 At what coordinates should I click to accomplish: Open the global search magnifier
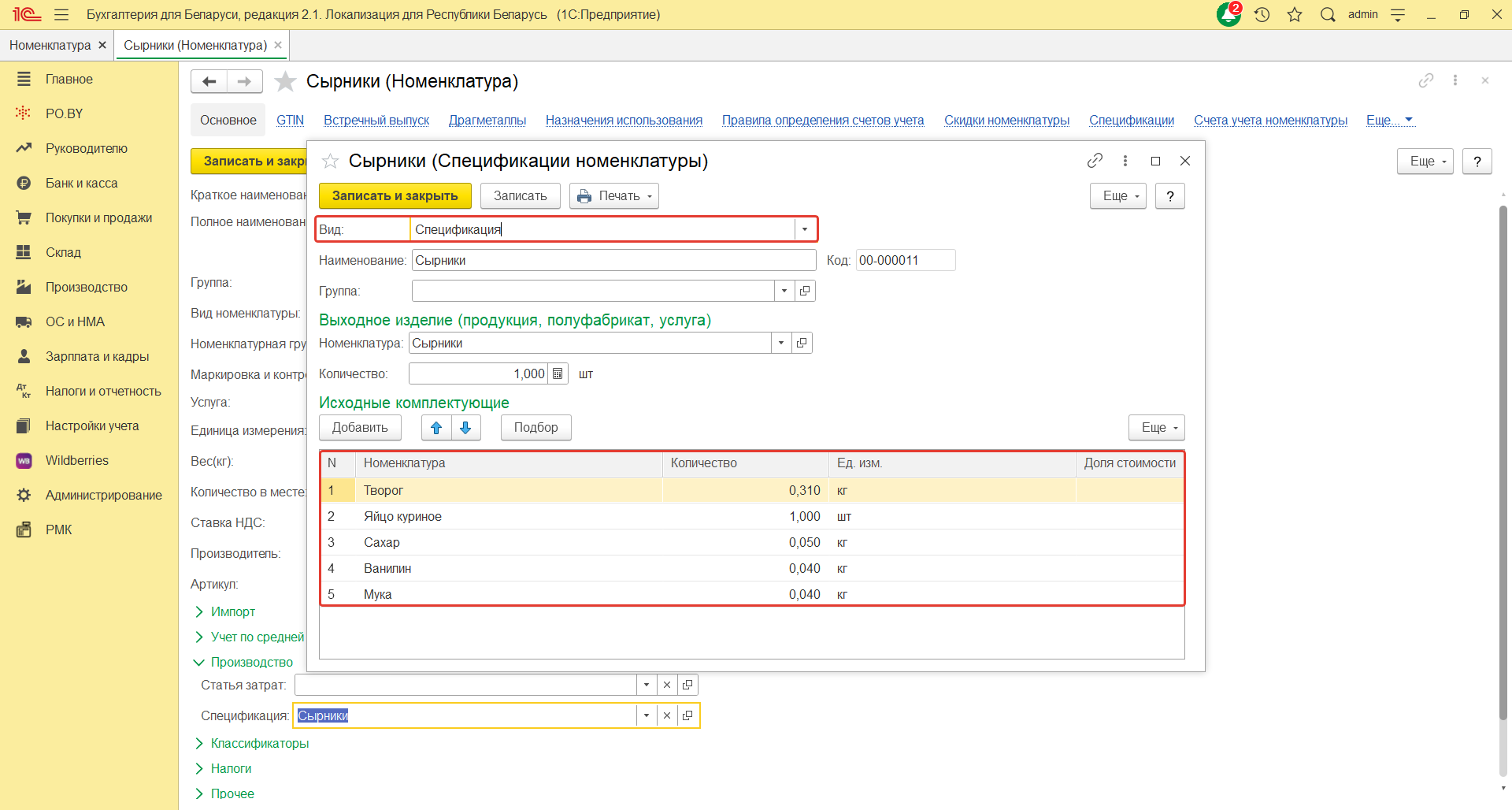pyautogui.click(x=1328, y=14)
